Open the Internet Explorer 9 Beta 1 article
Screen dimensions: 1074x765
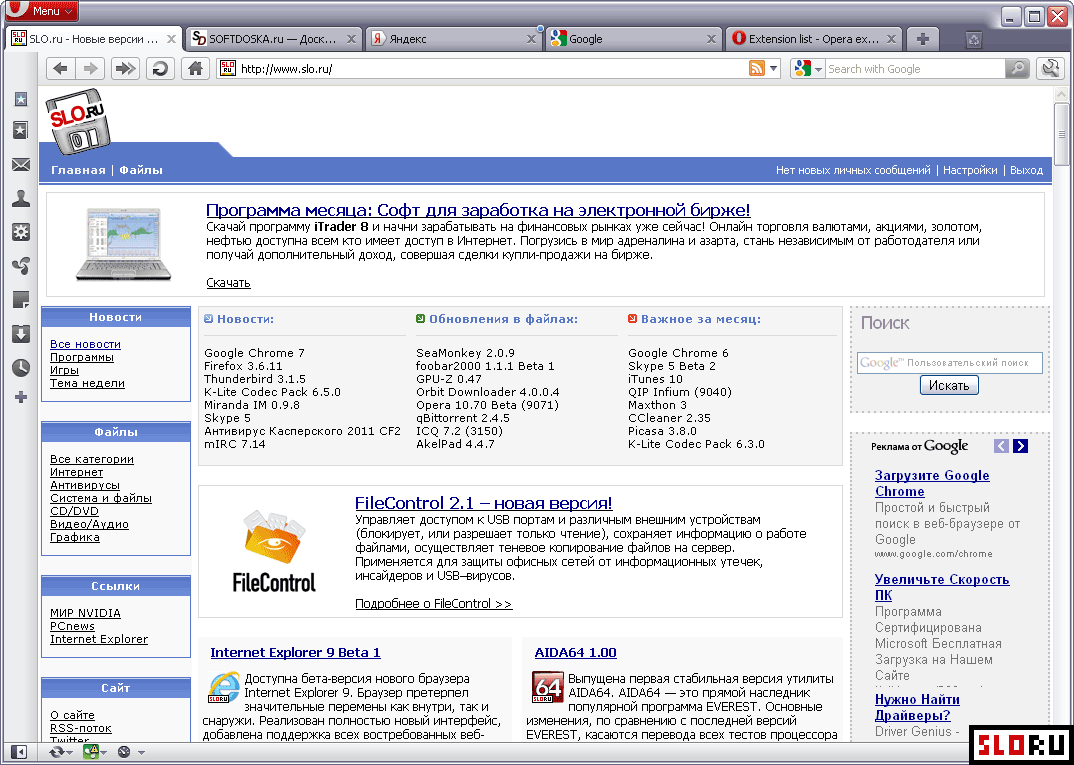tap(295, 653)
